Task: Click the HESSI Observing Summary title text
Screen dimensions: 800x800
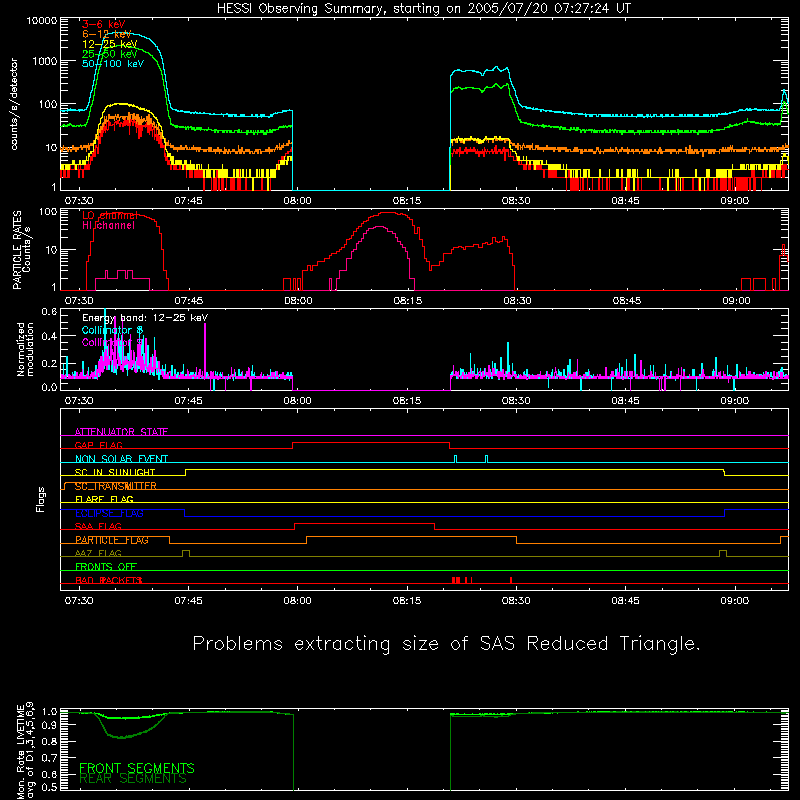Action: tap(424, 9)
